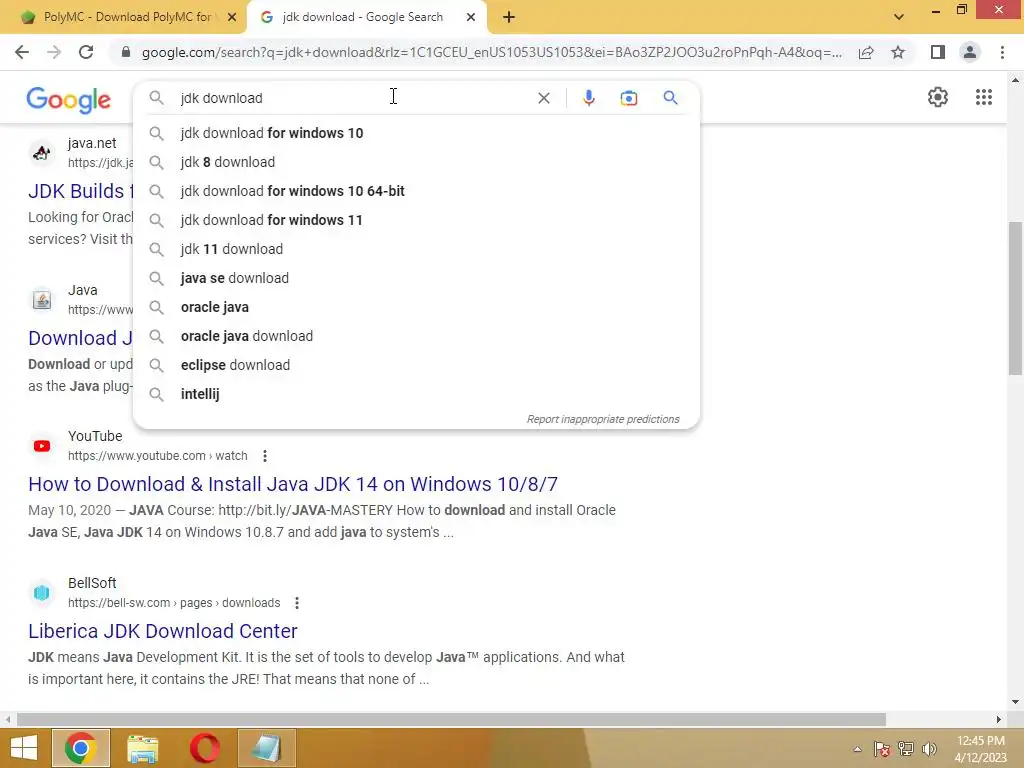
Task: Bookmark this page with the star icon
Action: tap(898, 52)
